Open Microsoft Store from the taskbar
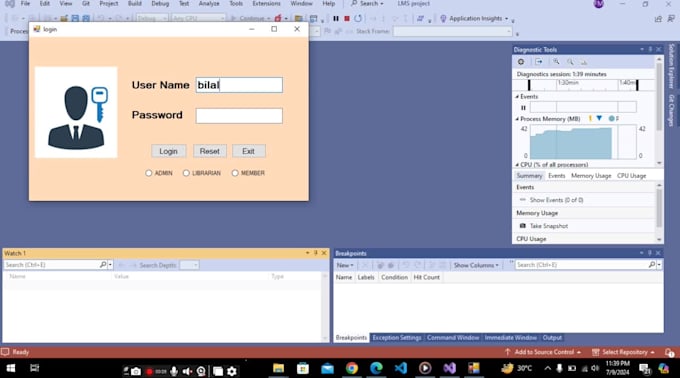The height and width of the screenshot is (378, 680). 303,368
